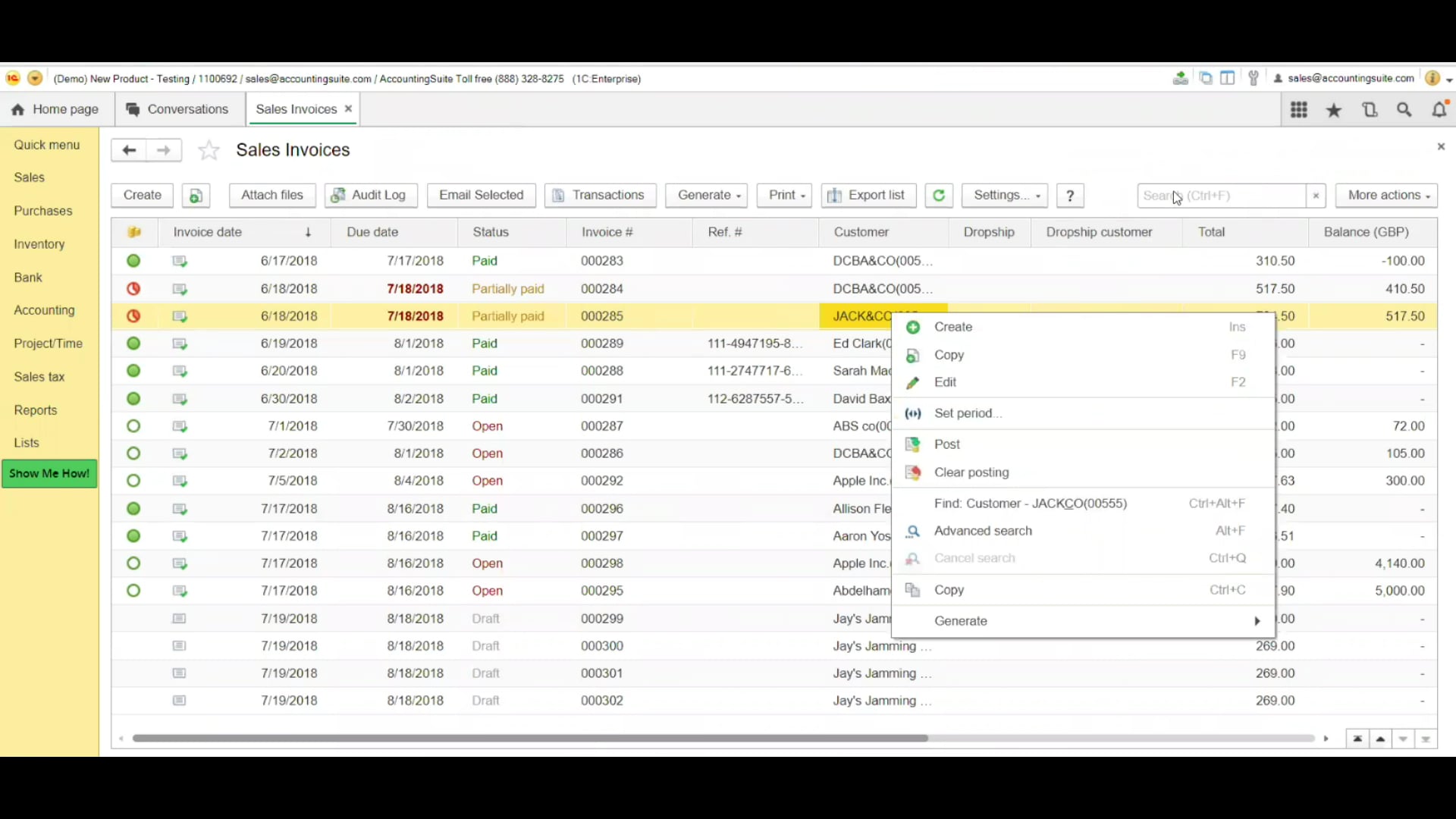This screenshot has width=1456, height=819.
Task: Open Transactions from the toolbar
Action: (x=600, y=195)
